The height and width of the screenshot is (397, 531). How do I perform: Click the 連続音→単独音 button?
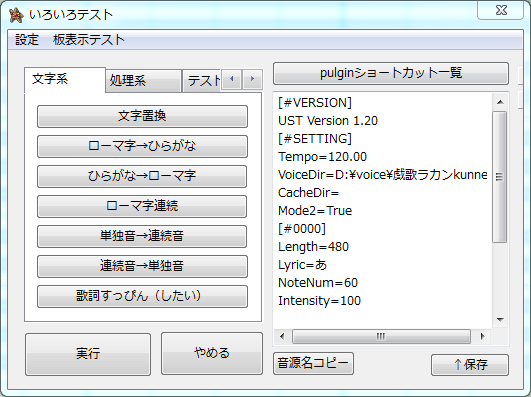point(142,266)
